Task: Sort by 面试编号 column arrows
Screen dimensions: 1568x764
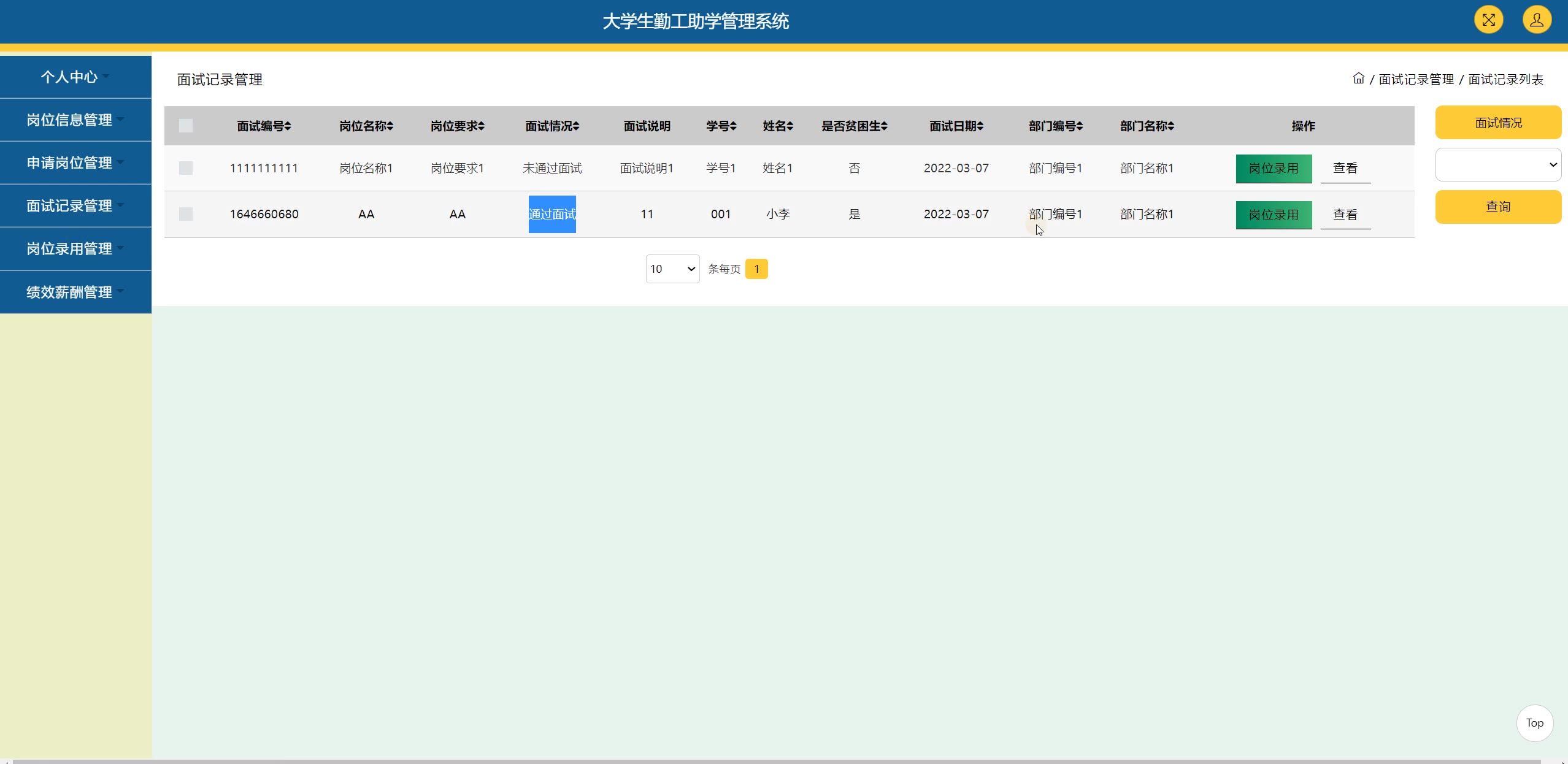Action: (288, 126)
